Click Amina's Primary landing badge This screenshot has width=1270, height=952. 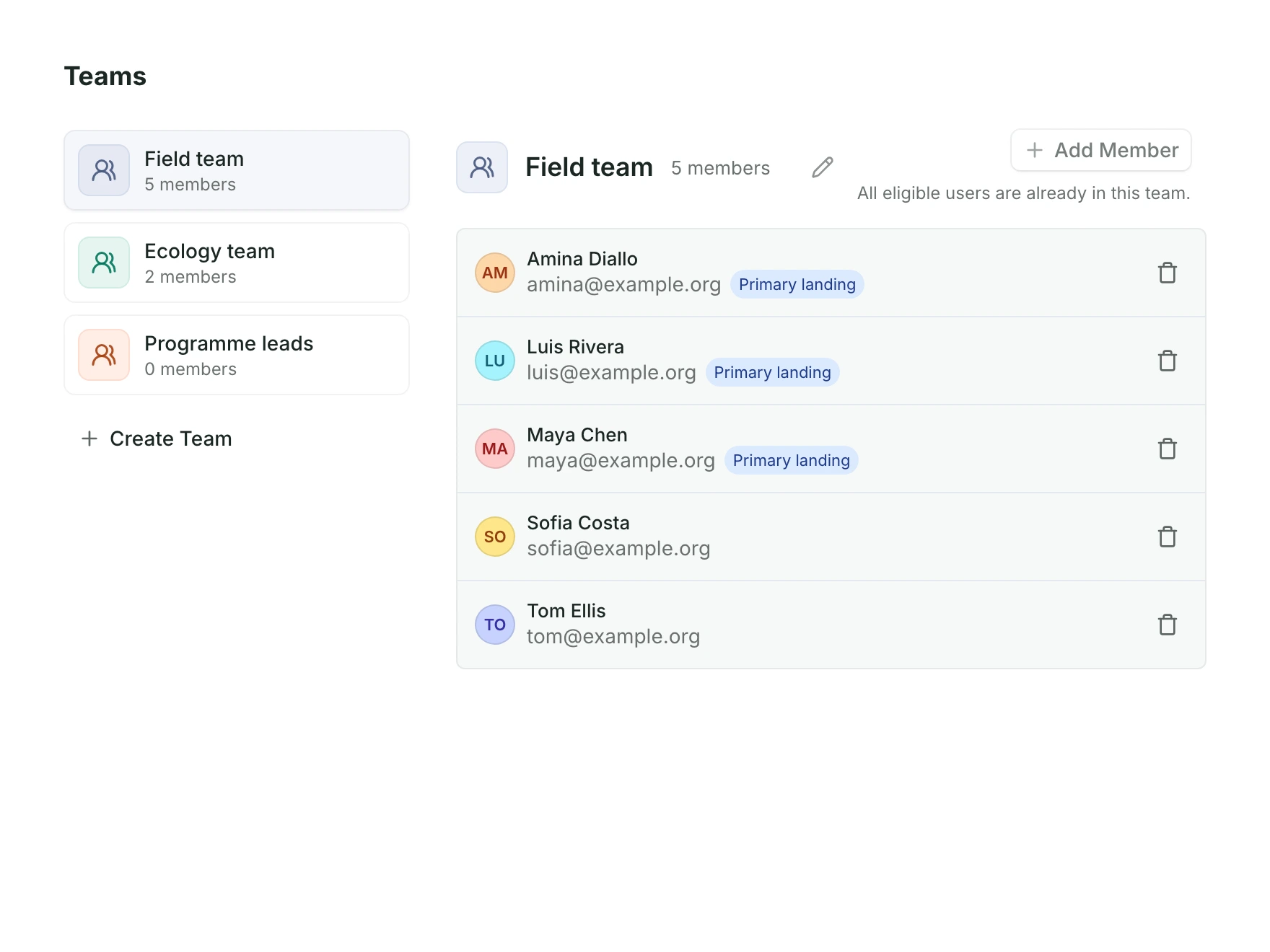point(797,284)
